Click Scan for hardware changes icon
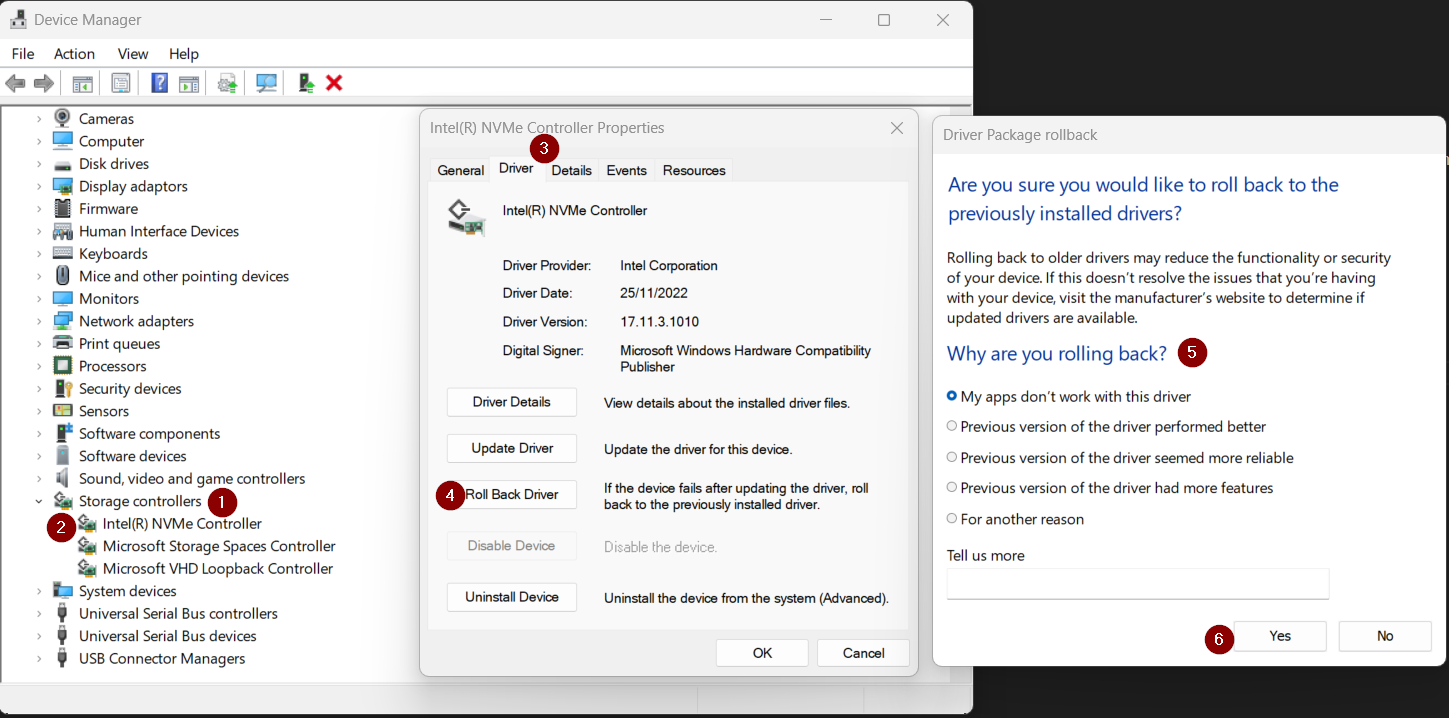 tap(266, 83)
